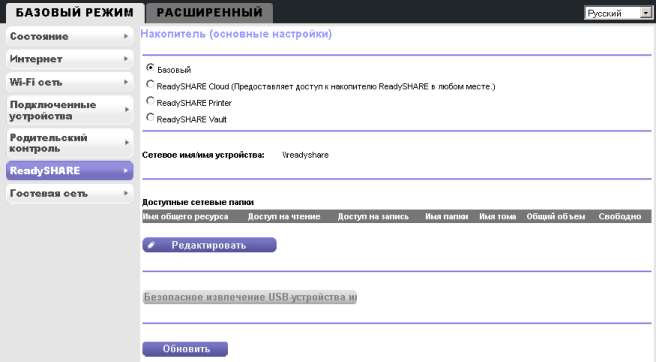Click the Обновить button
The image size is (656, 362).
point(185,349)
